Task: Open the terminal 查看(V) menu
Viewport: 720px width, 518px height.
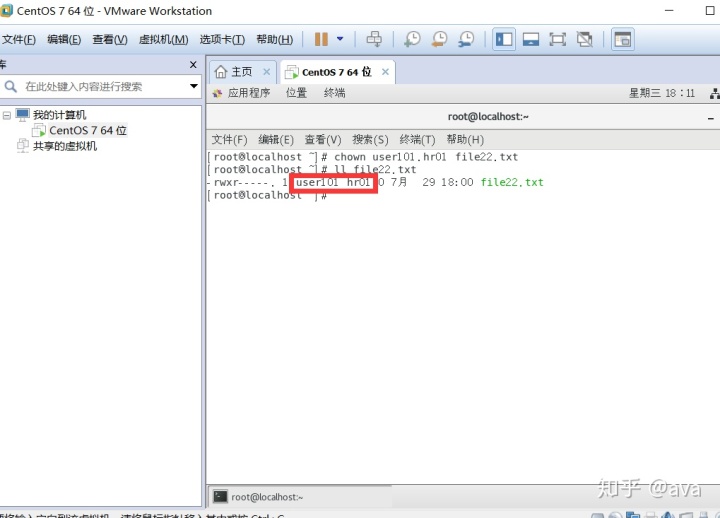Action: coord(323,140)
